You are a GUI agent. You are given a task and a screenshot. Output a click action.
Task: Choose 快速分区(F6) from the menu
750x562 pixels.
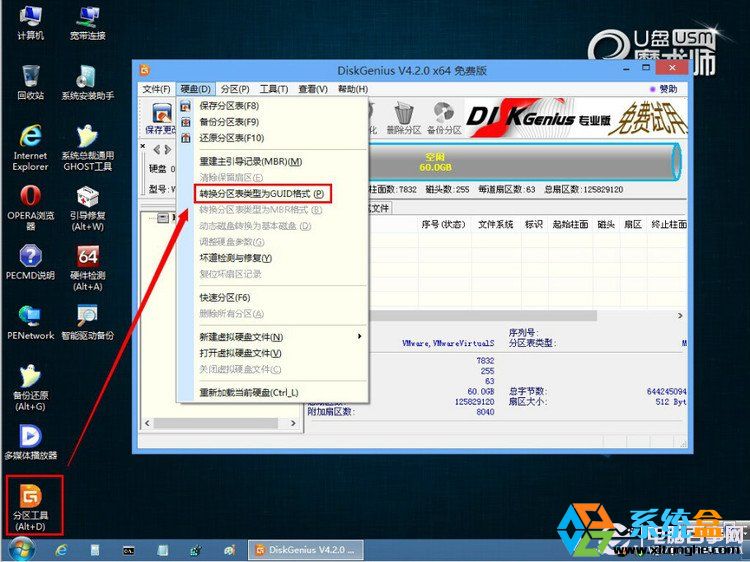(224, 297)
